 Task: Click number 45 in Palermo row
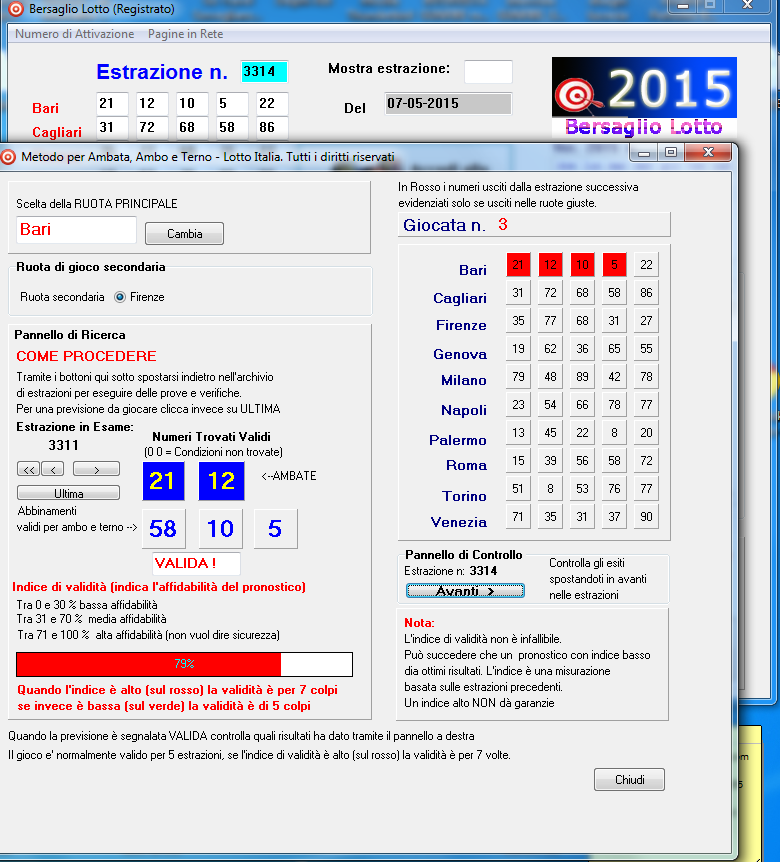click(550, 433)
